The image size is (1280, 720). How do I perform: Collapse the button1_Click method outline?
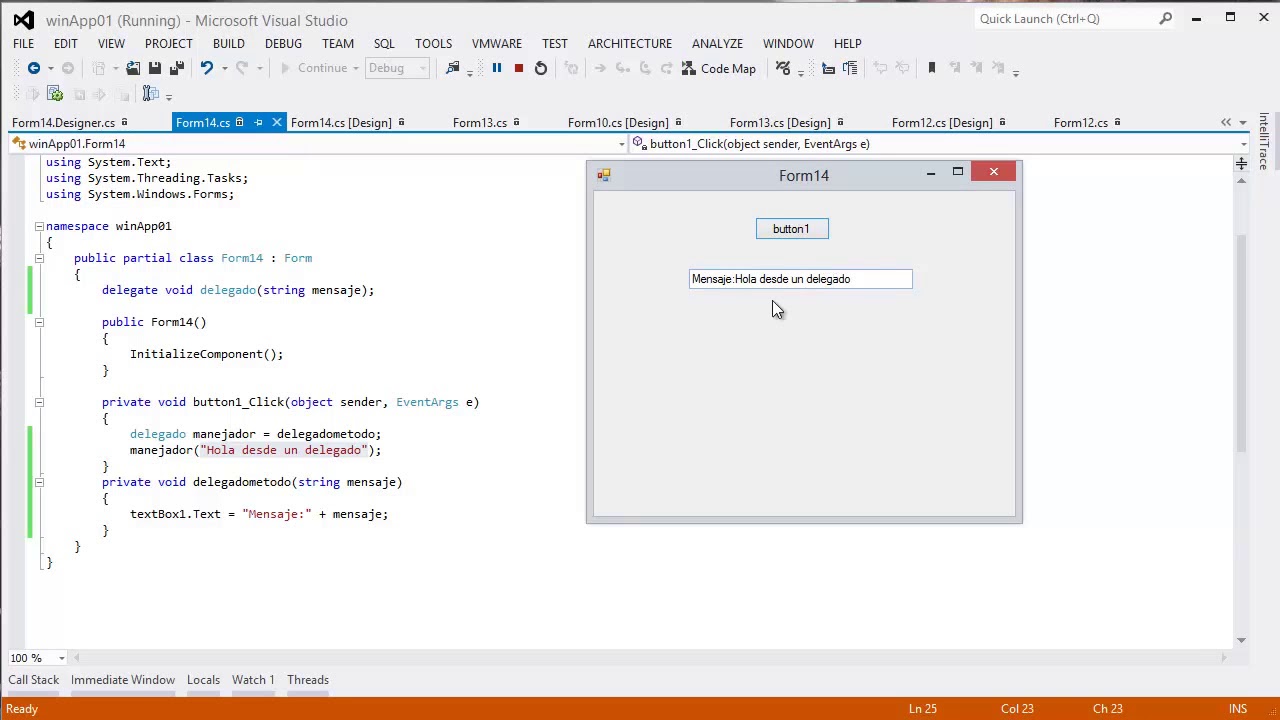[x=39, y=402]
